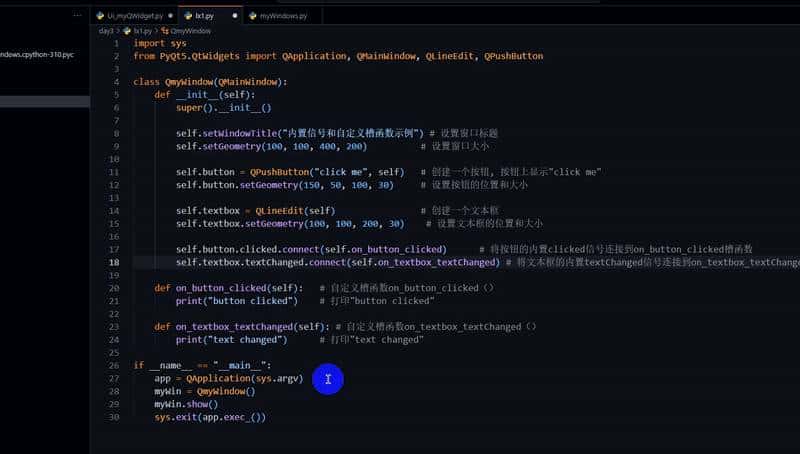Click line number 4 in gutter
The width and height of the screenshot is (800, 454).
(x=116, y=82)
